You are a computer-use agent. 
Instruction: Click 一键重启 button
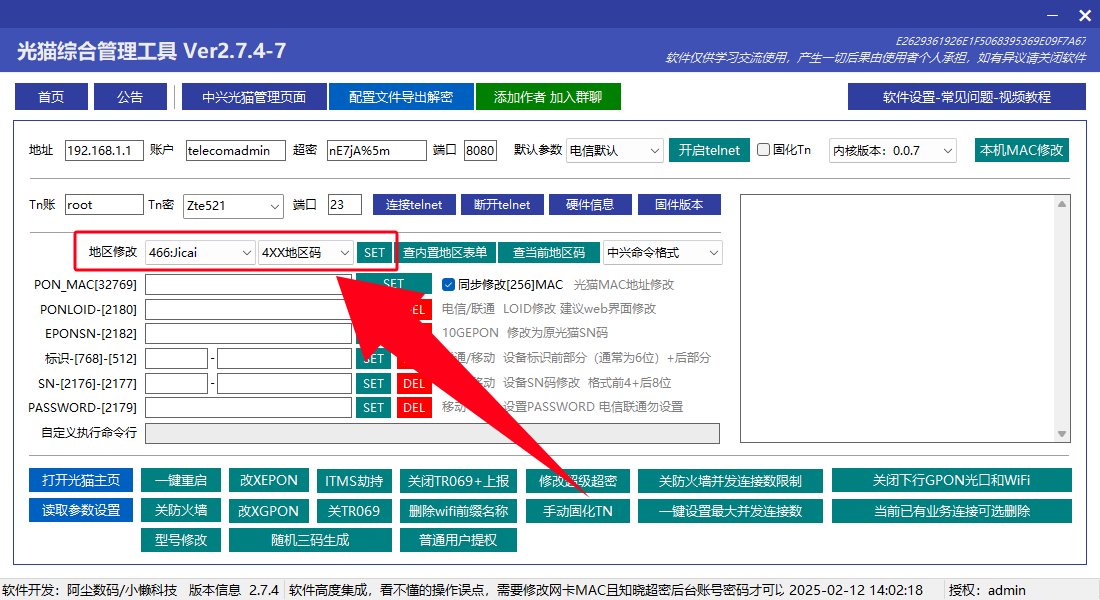coord(181,481)
